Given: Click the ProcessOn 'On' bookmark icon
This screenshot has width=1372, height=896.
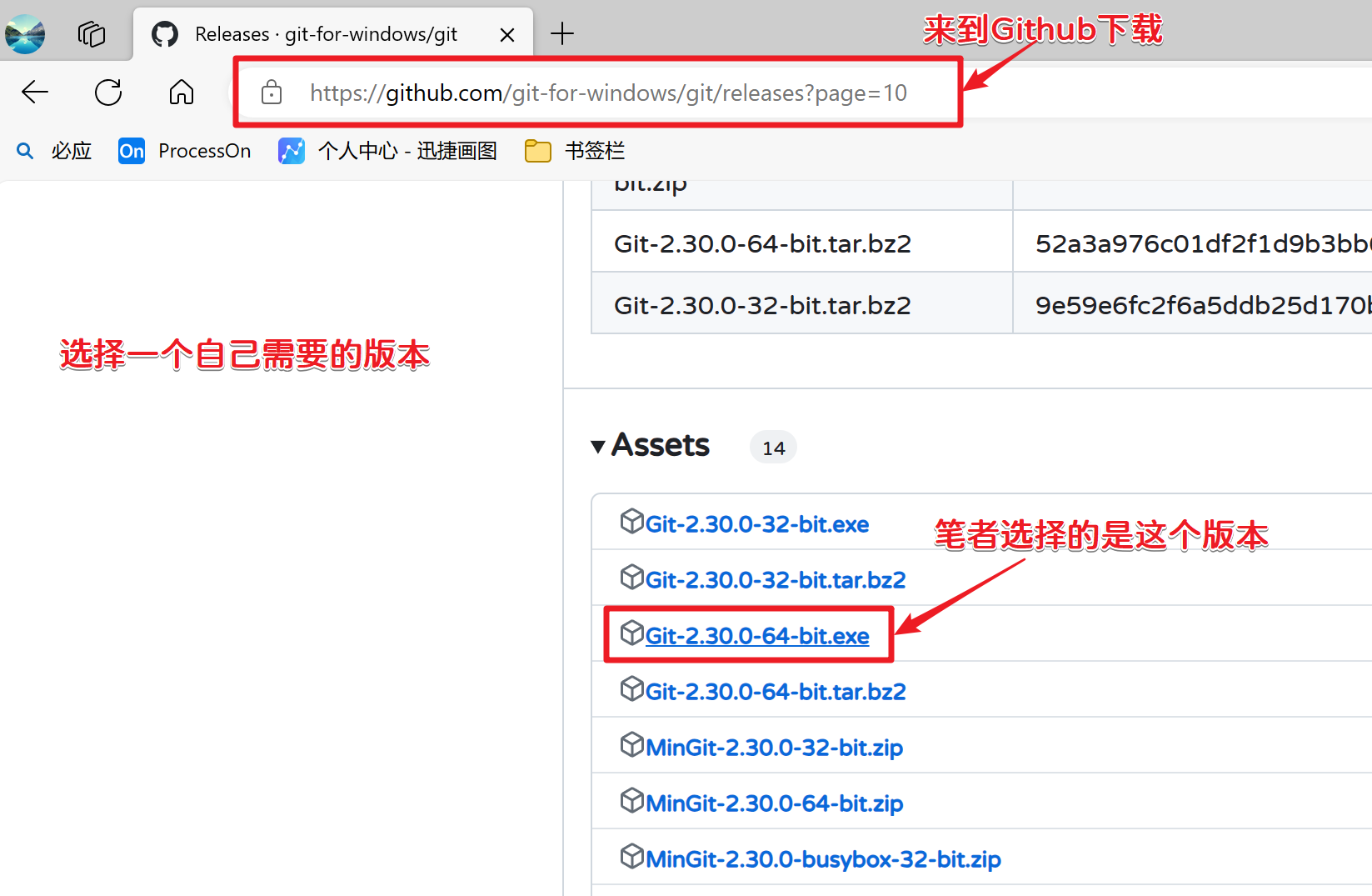Looking at the screenshot, I should (132, 151).
